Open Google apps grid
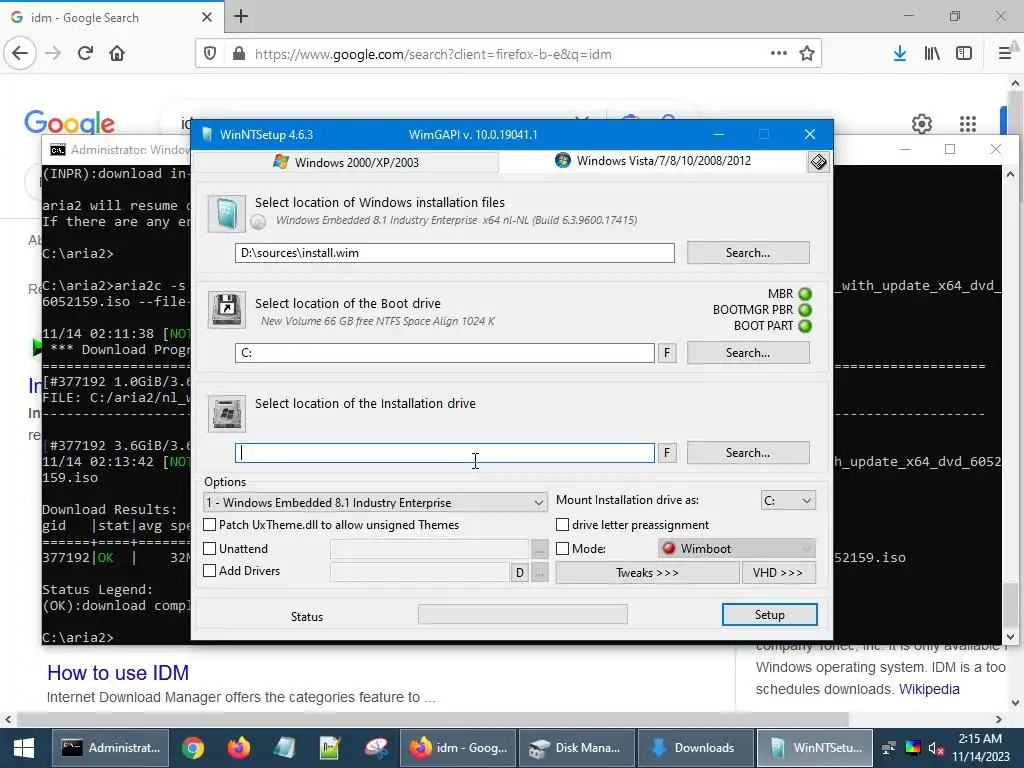This screenshot has width=1024, height=768. point(968,123)
